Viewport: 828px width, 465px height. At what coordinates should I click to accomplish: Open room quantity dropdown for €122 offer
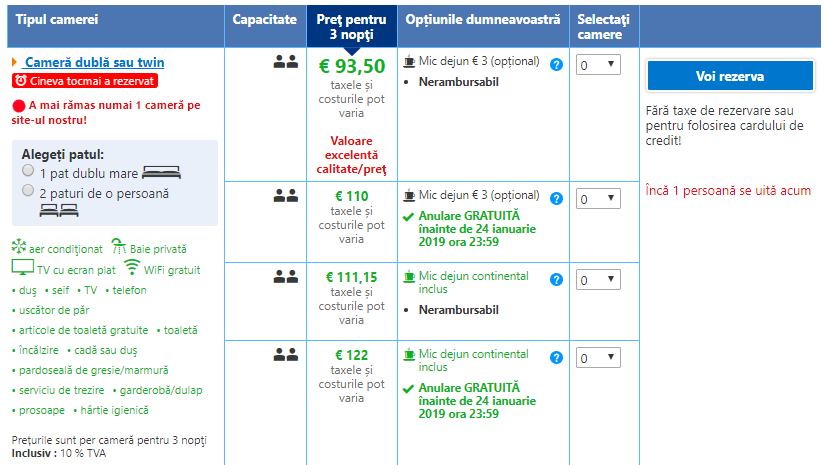point(598,358)
